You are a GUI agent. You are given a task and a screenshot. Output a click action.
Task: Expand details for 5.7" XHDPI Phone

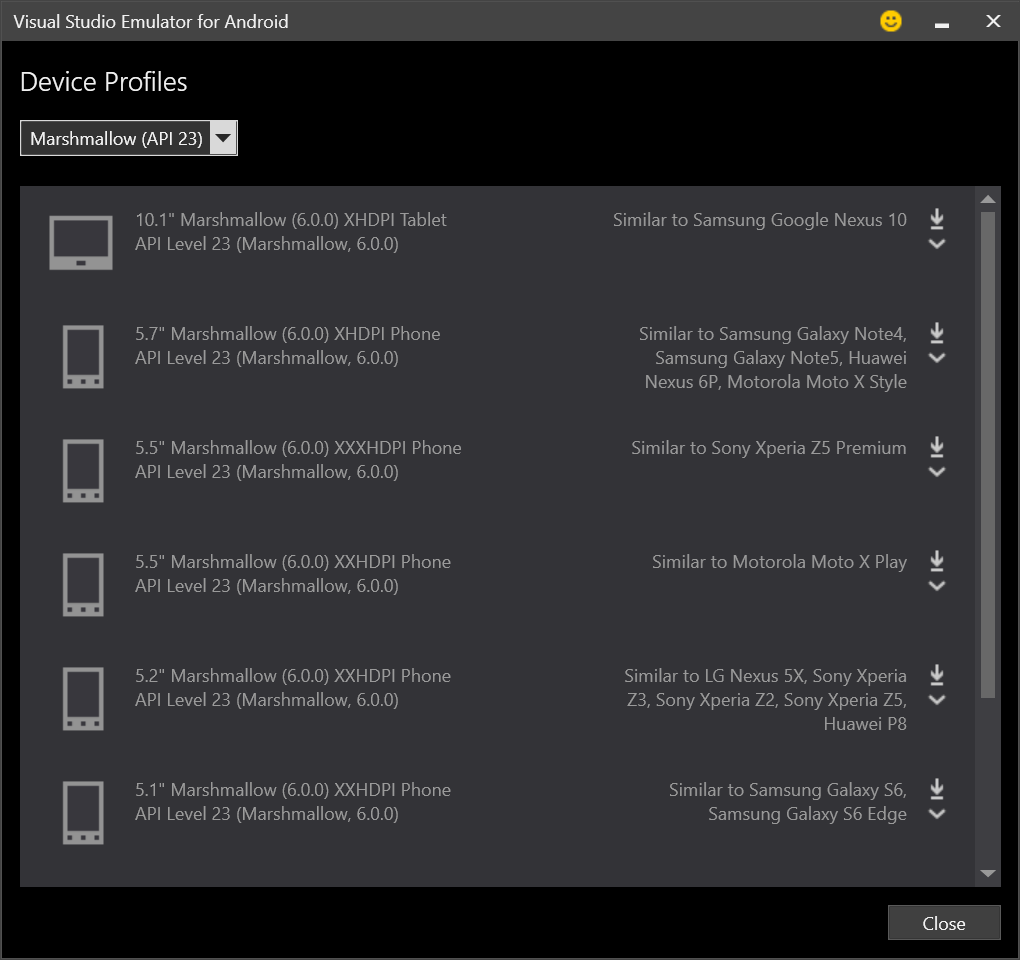coord(937,358)
